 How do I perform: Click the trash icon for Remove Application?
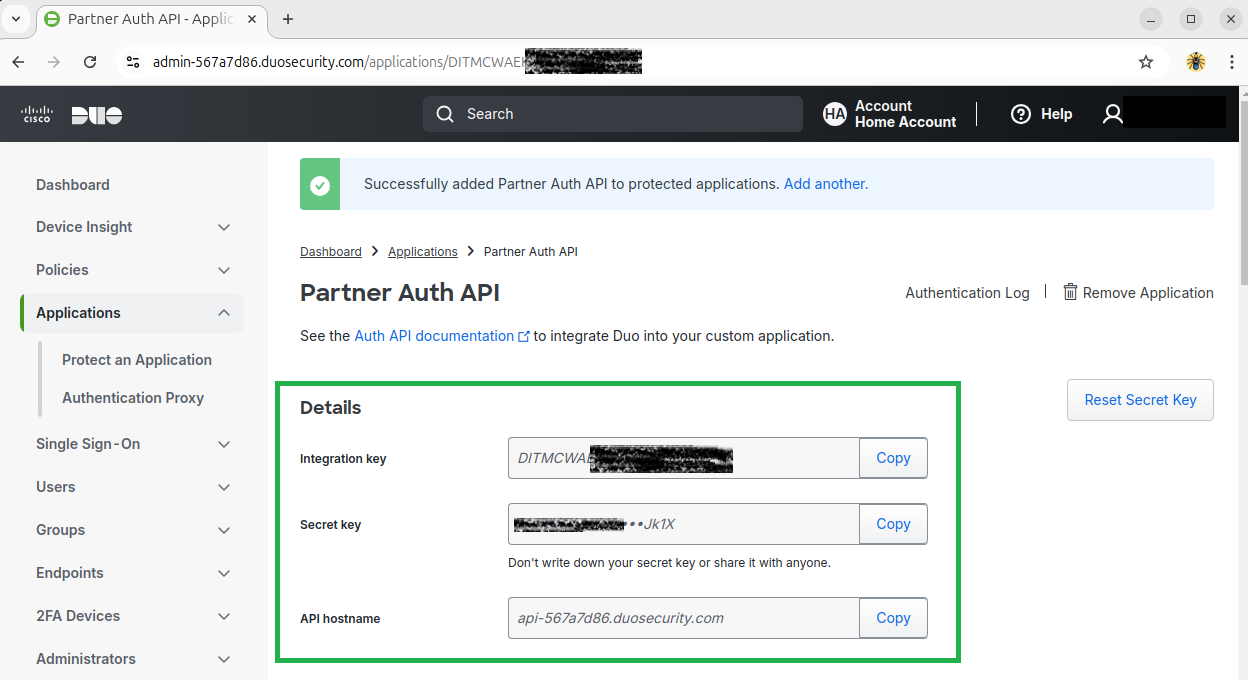1070,292
